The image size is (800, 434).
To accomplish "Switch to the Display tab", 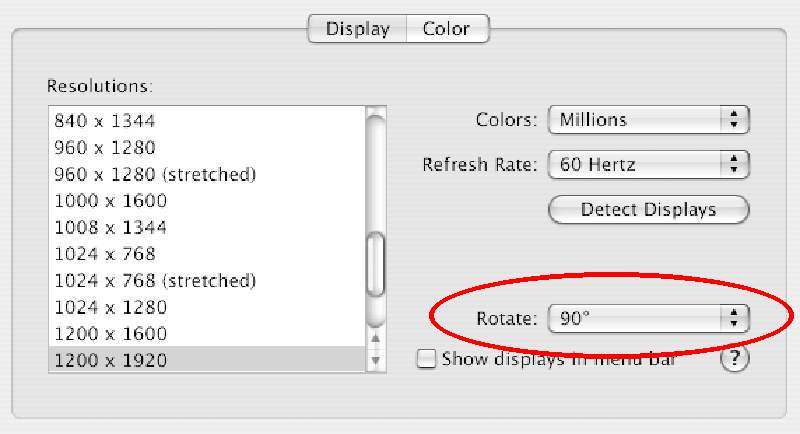I will pos(358,29).
